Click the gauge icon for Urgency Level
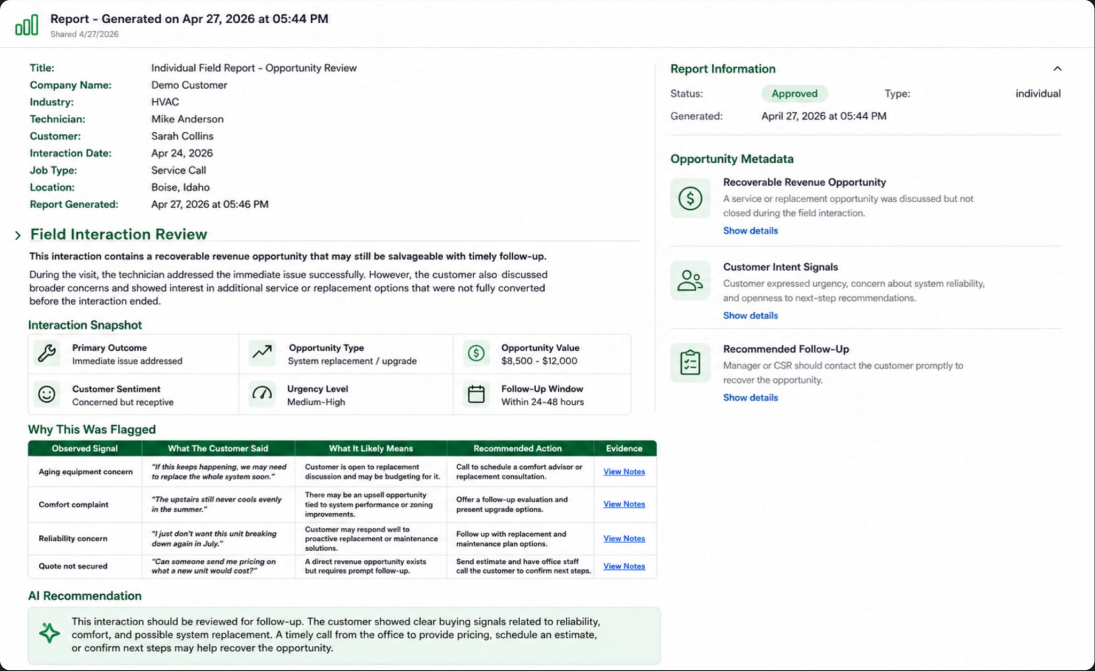This screenshot has width=1095, height=671. tap(263, 394)
